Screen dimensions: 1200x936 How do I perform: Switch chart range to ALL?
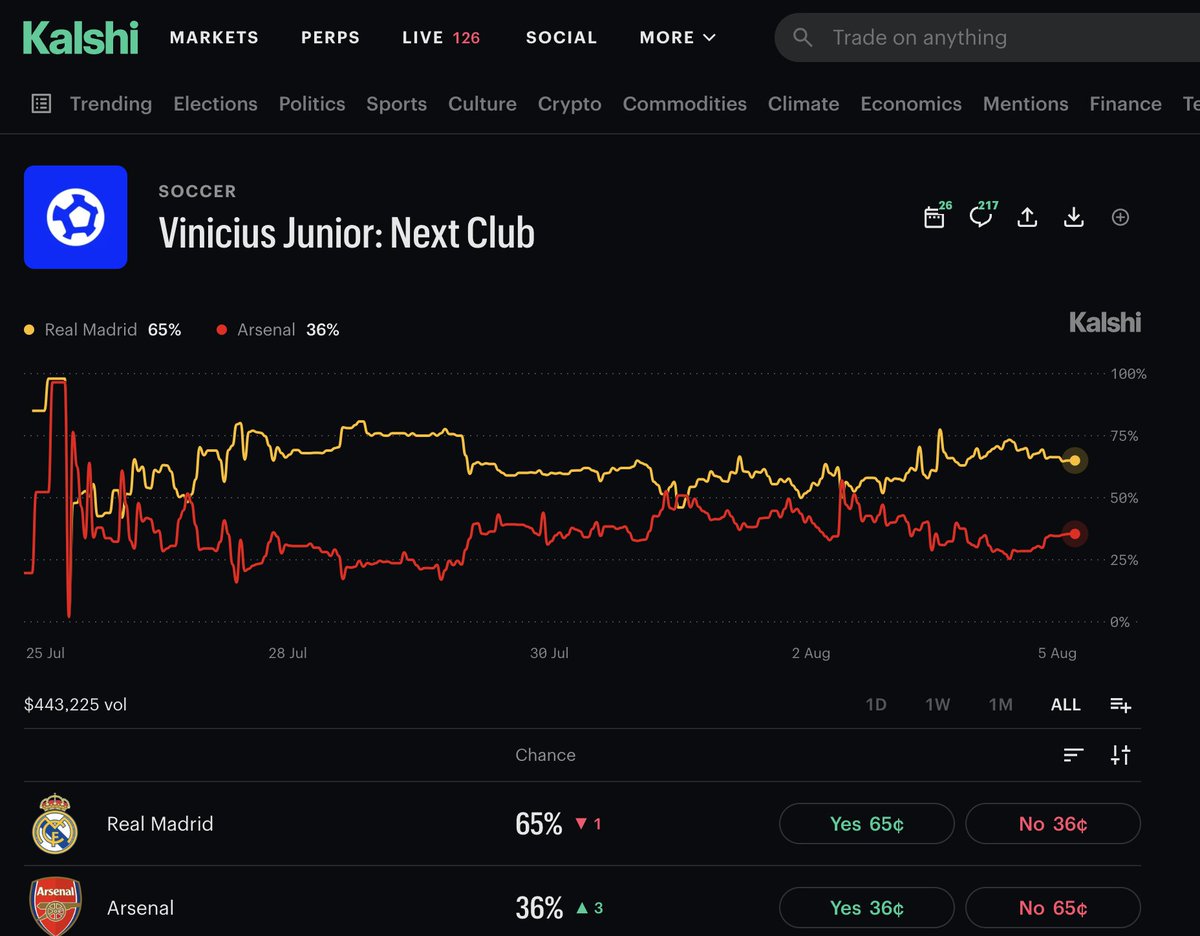coord(1066,705)
